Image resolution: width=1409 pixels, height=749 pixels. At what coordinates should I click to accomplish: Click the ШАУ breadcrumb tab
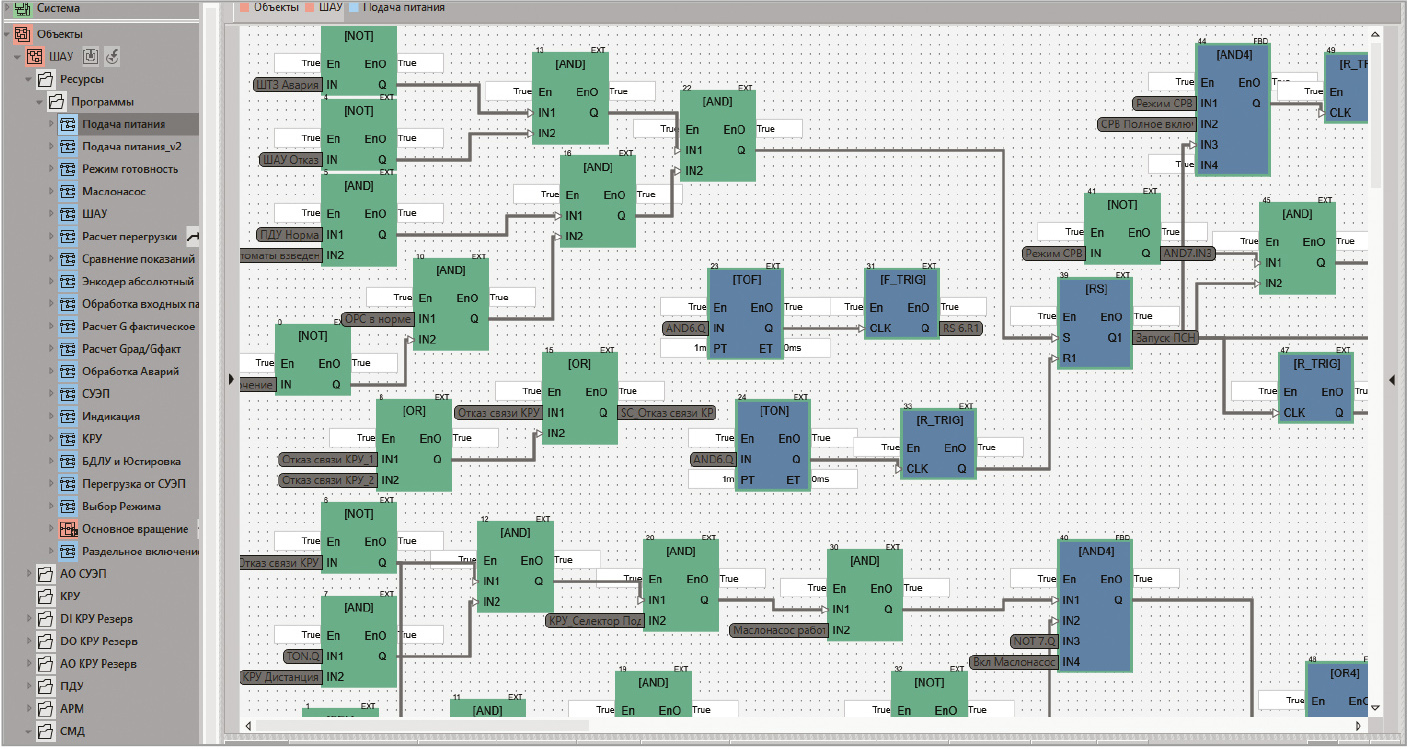click(324, 7)
